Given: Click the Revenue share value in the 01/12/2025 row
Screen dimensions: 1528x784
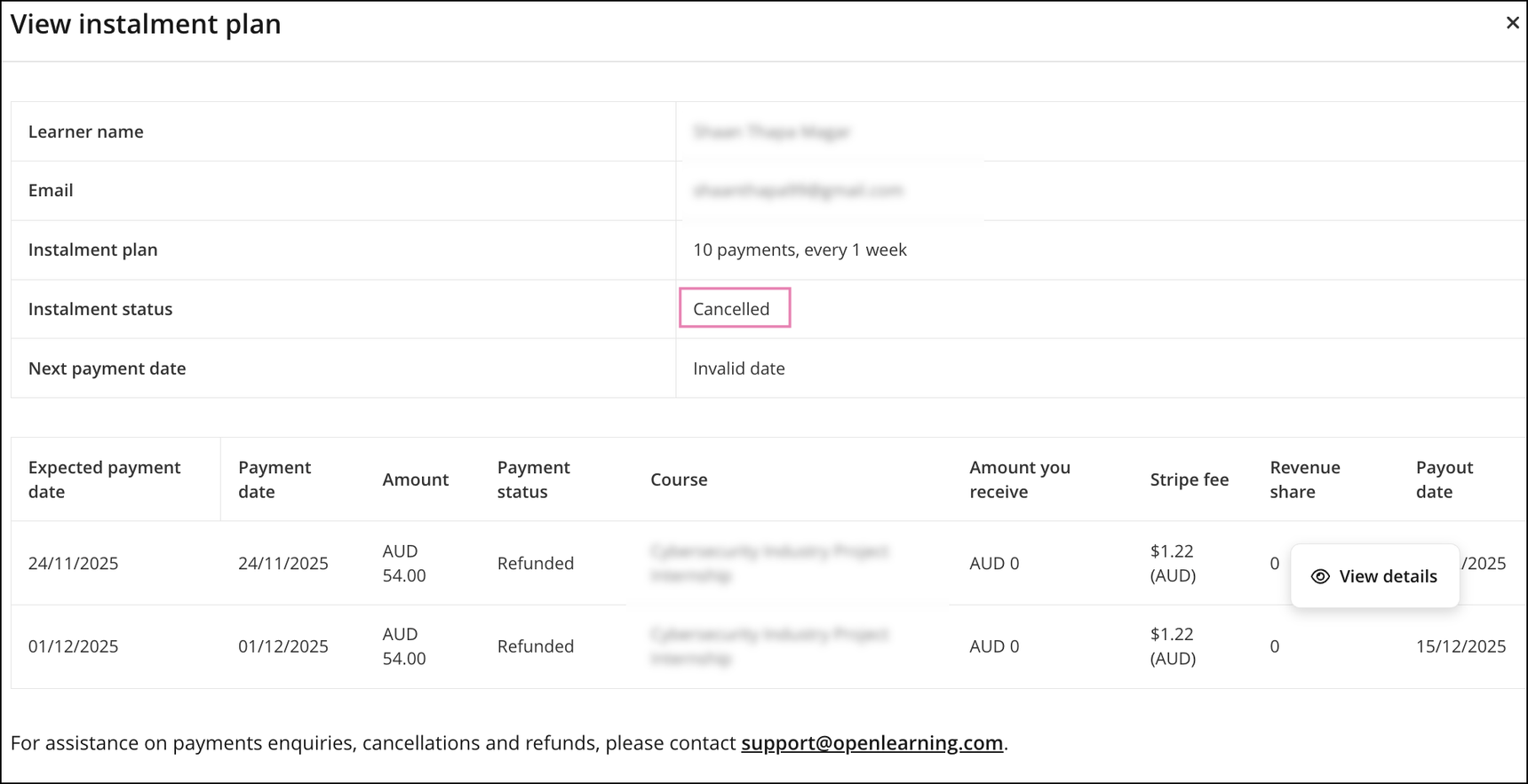Looking at the screenshot, I should click(x=1274, y=646).
